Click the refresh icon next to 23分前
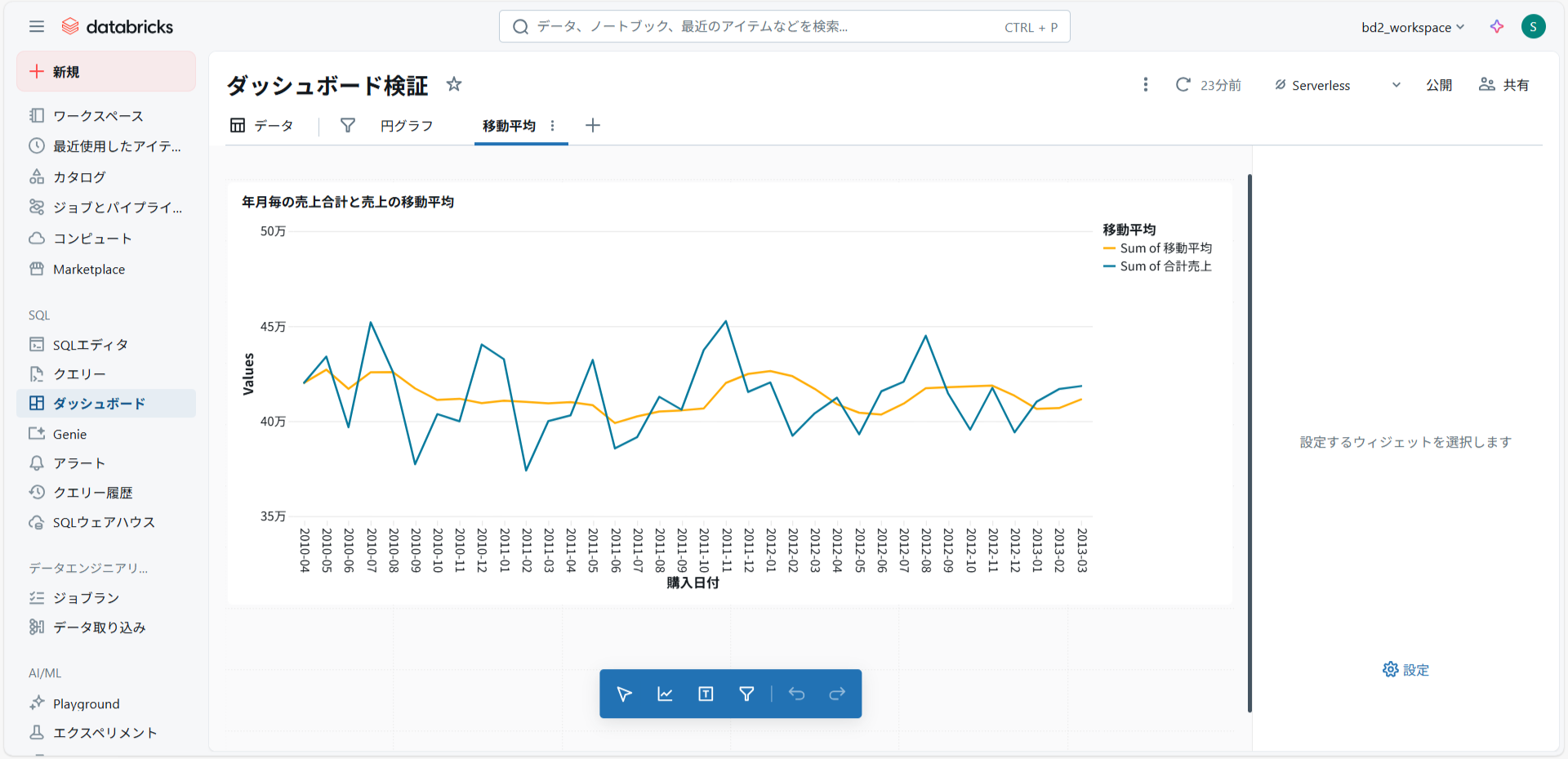Viewport: 1568px width, 759px height. (x=1183, y=85)
